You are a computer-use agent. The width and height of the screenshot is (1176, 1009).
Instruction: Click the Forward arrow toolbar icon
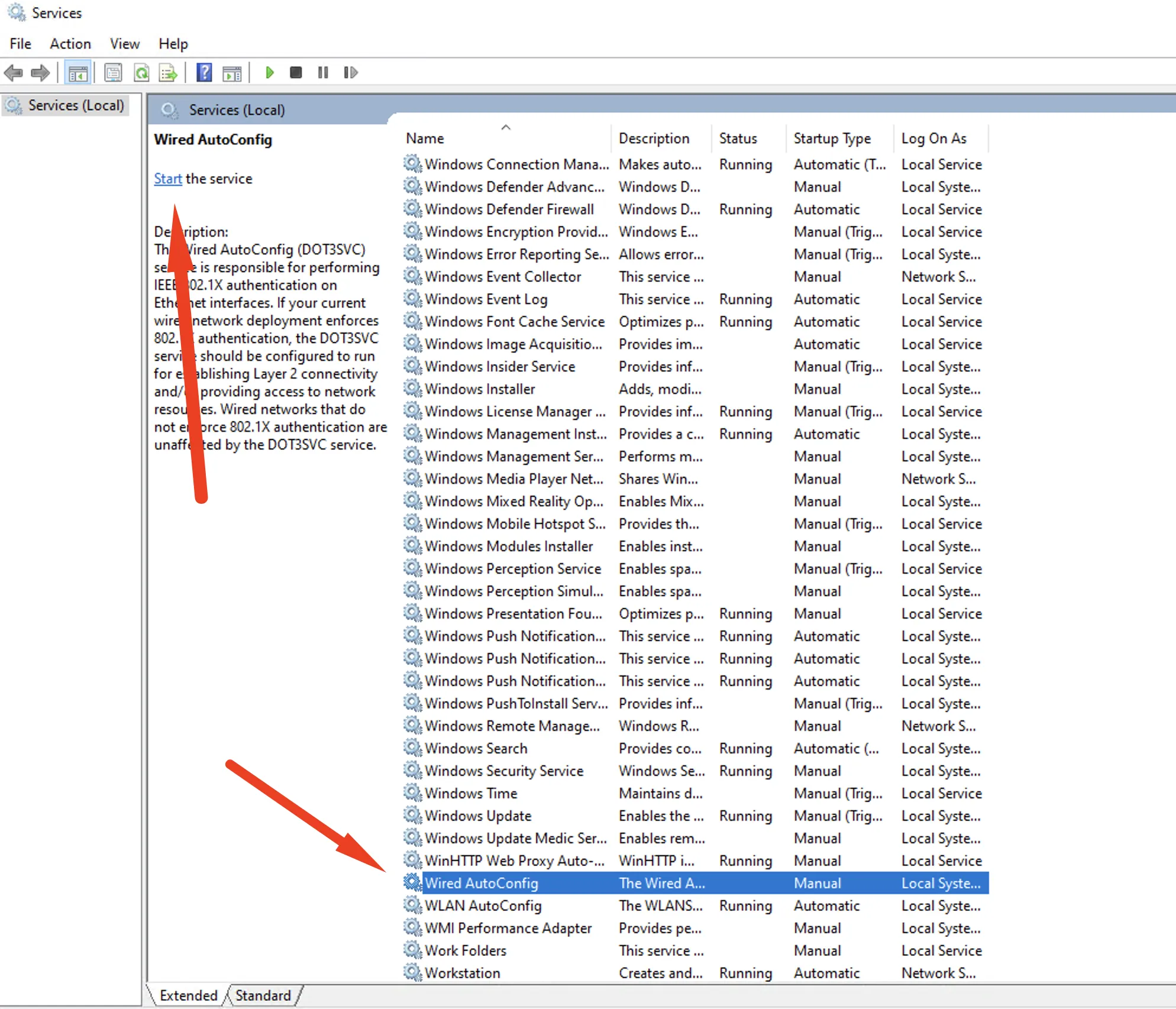pos(40,73)
